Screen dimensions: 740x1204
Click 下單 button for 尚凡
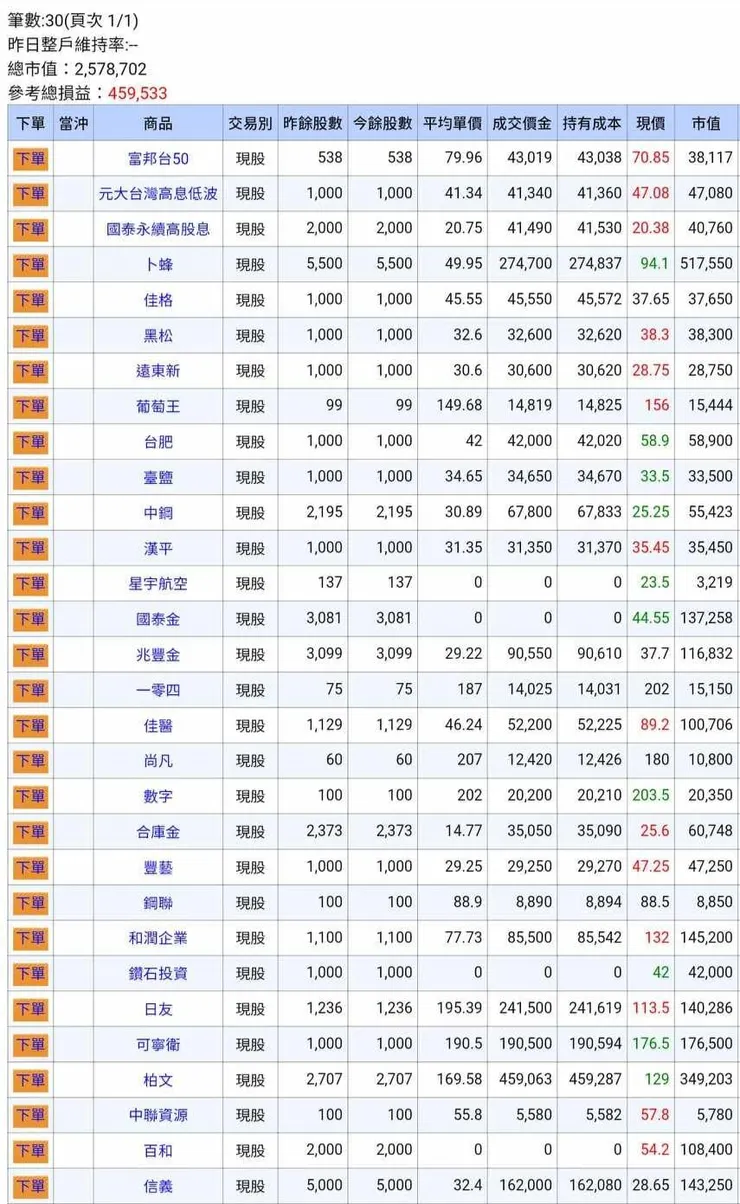[30, 761]
